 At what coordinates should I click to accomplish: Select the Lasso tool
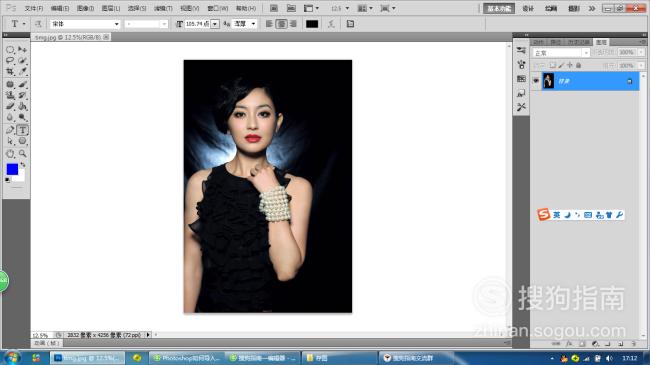(x=10, y=61)
